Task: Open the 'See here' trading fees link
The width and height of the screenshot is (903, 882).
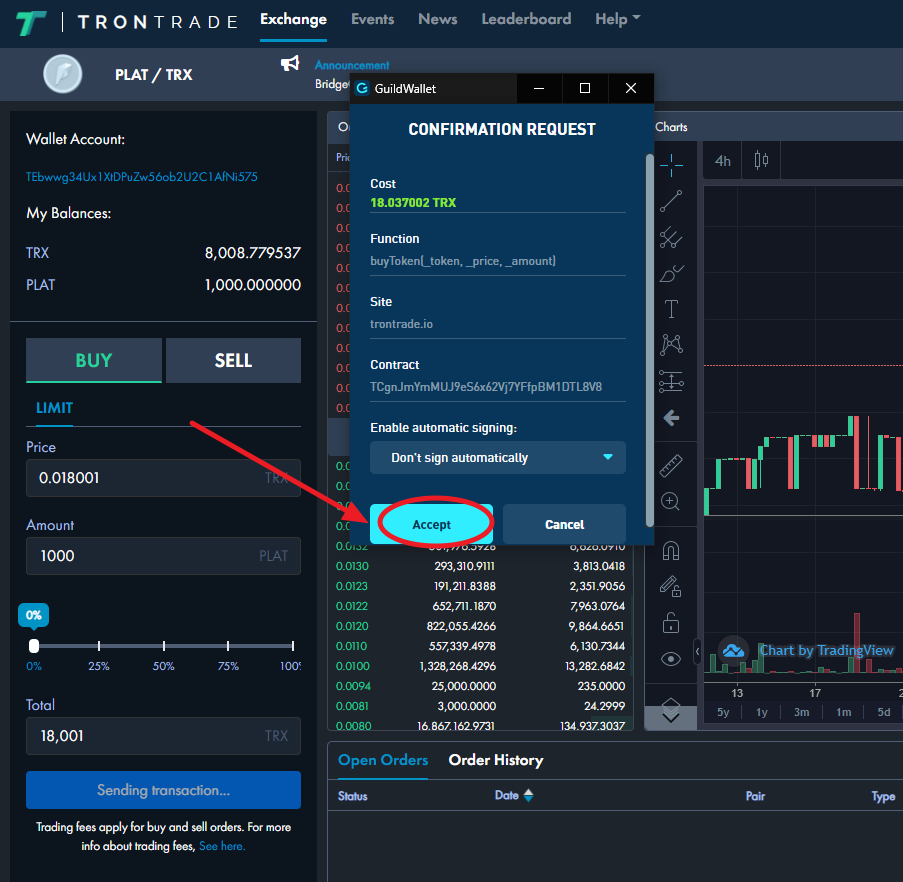Action: [x=222, y=846]
